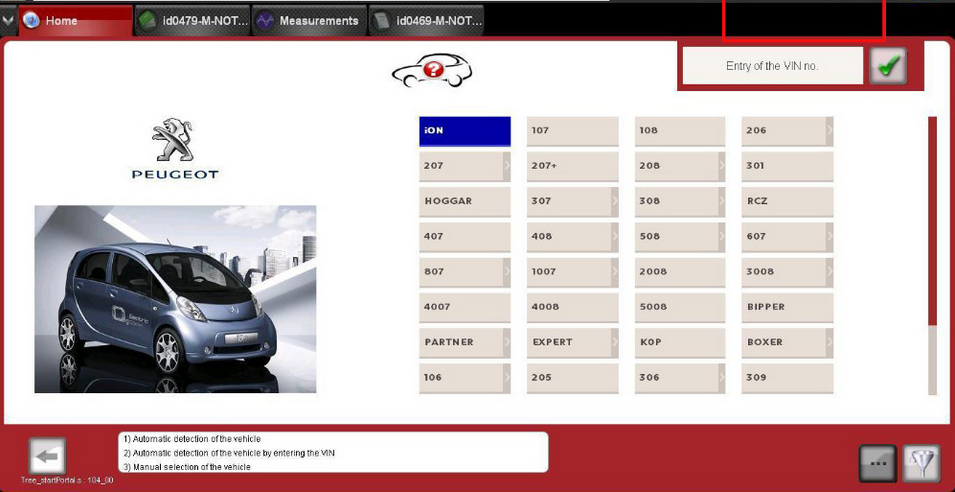Click the unknown vehicle question mark icon

point(432,70)
